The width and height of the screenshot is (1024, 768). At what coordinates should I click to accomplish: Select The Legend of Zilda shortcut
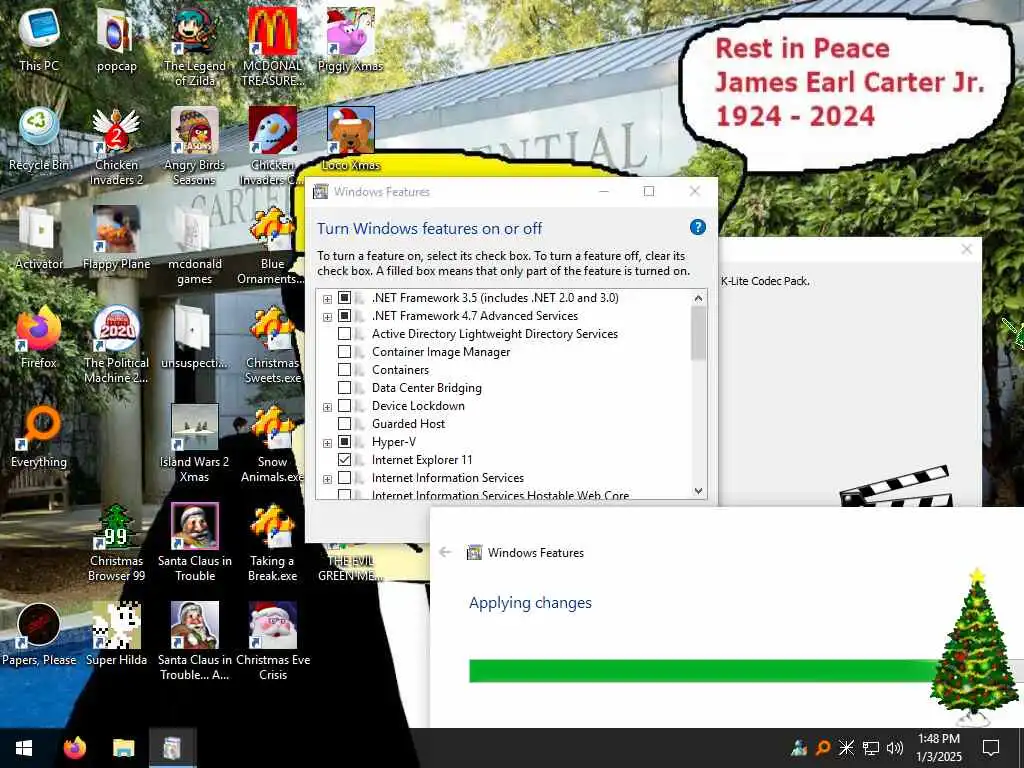[195, 48]
